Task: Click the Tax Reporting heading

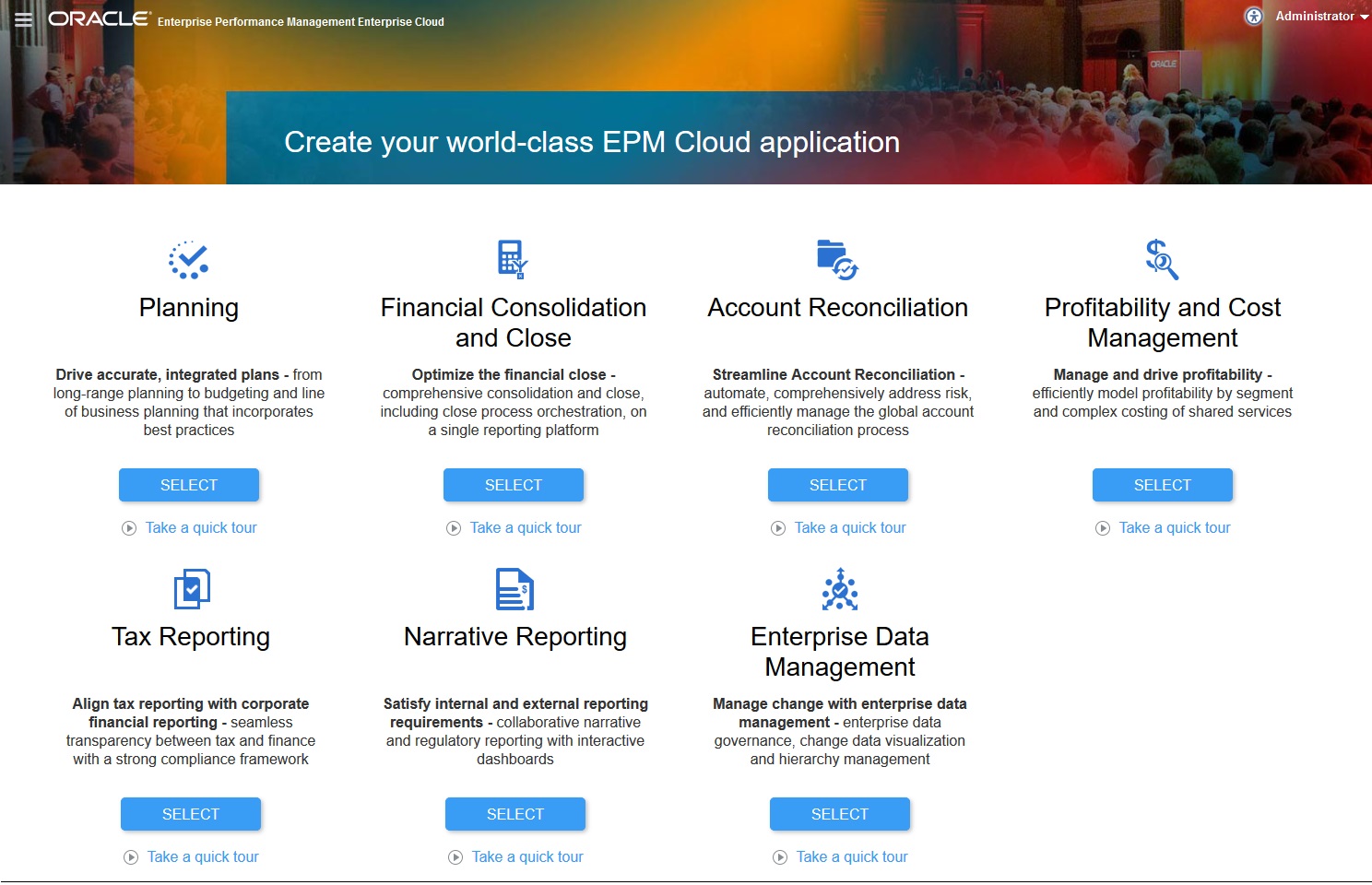Action: point(191,637)
